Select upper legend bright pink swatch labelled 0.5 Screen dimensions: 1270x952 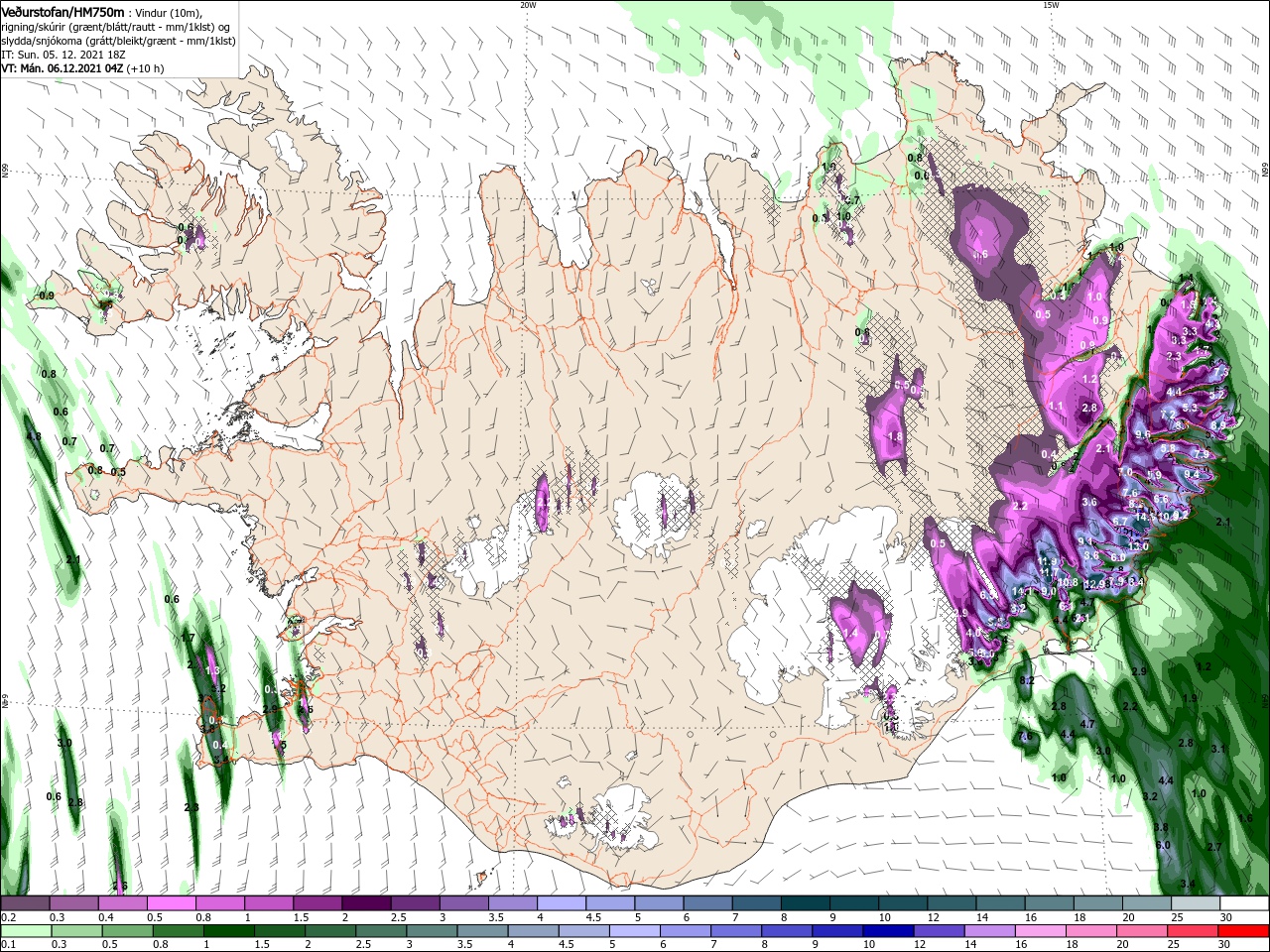tap(171, 903)
